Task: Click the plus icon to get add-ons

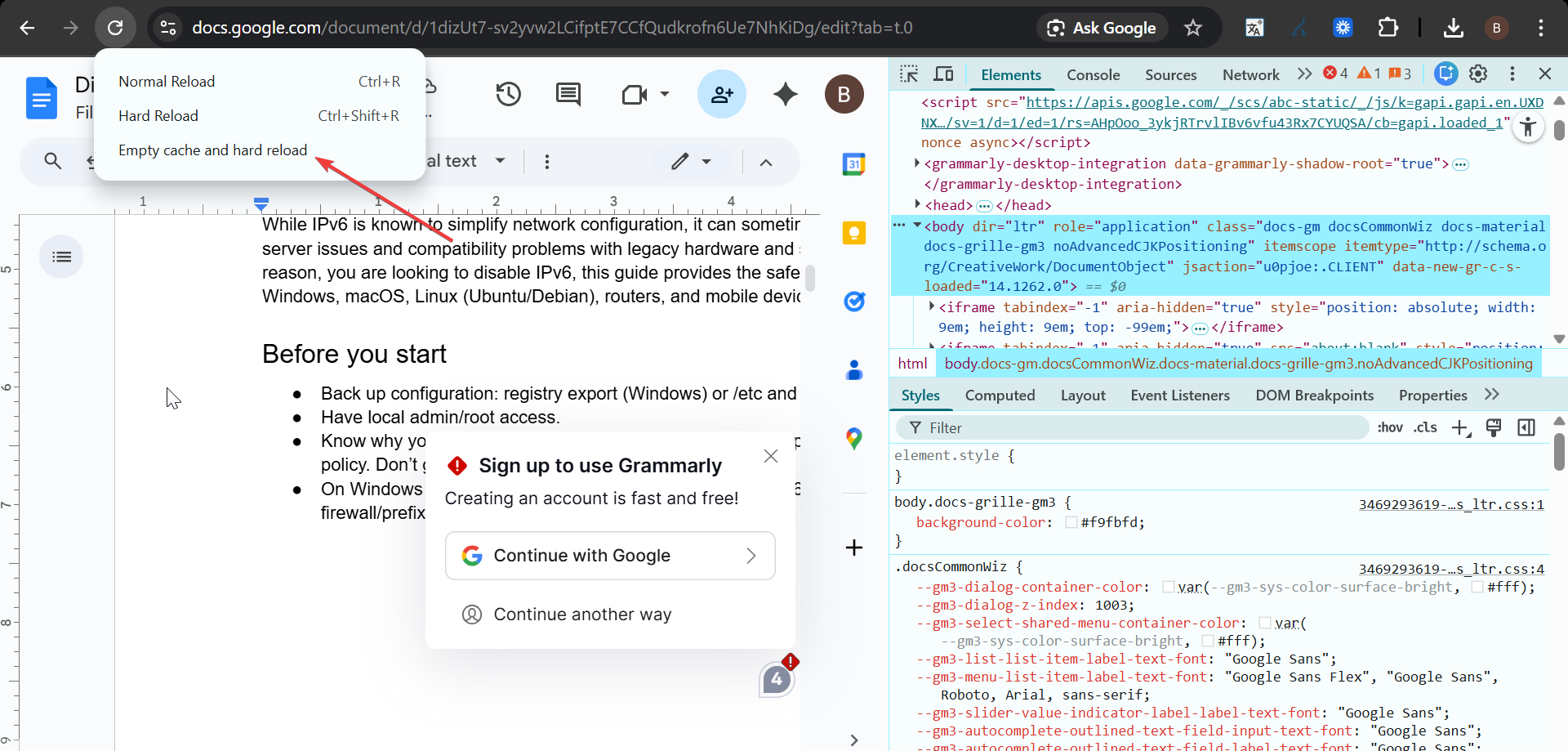Action: (854, 548)
